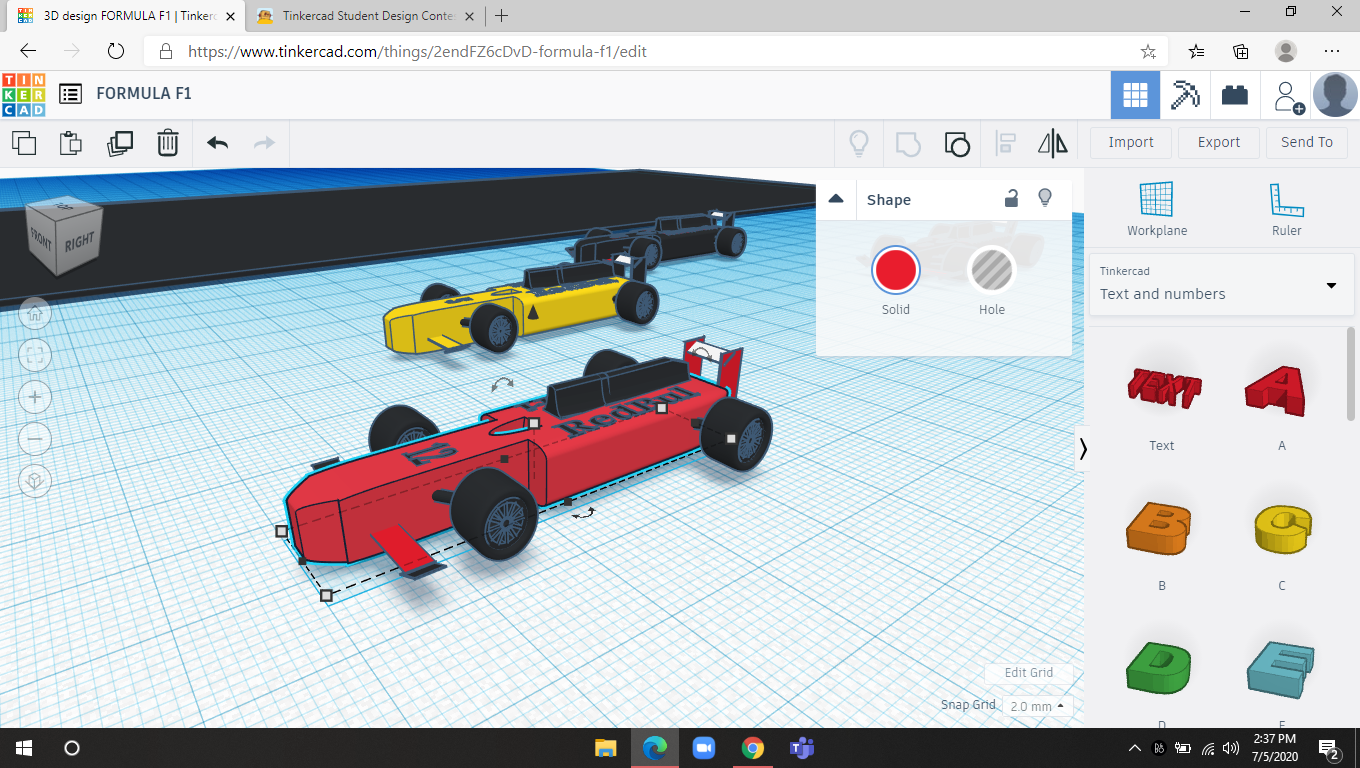Open File Explorer from taskbar

point(606,748)
